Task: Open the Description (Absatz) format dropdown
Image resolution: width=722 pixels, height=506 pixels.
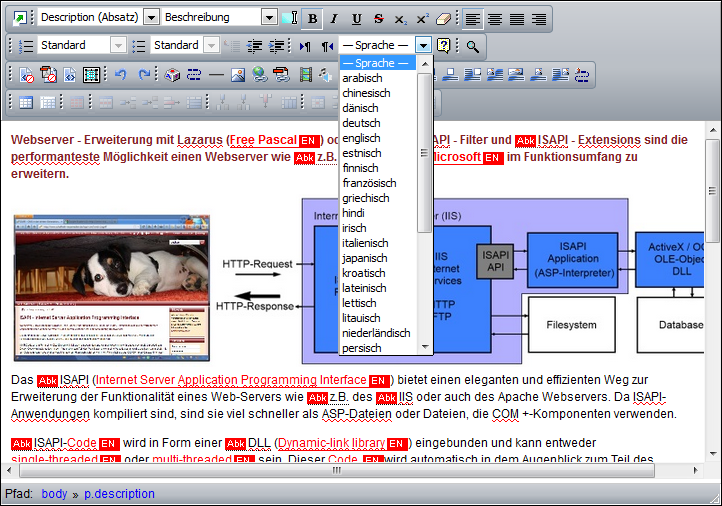Action: click(x=151, y=17)
